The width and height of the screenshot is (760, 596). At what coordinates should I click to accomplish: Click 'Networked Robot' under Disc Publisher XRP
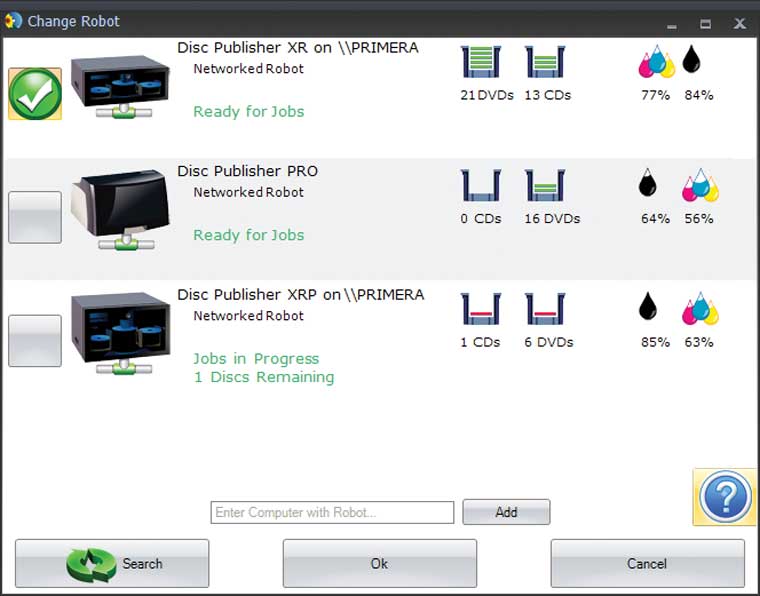click(x=249, y=316)
